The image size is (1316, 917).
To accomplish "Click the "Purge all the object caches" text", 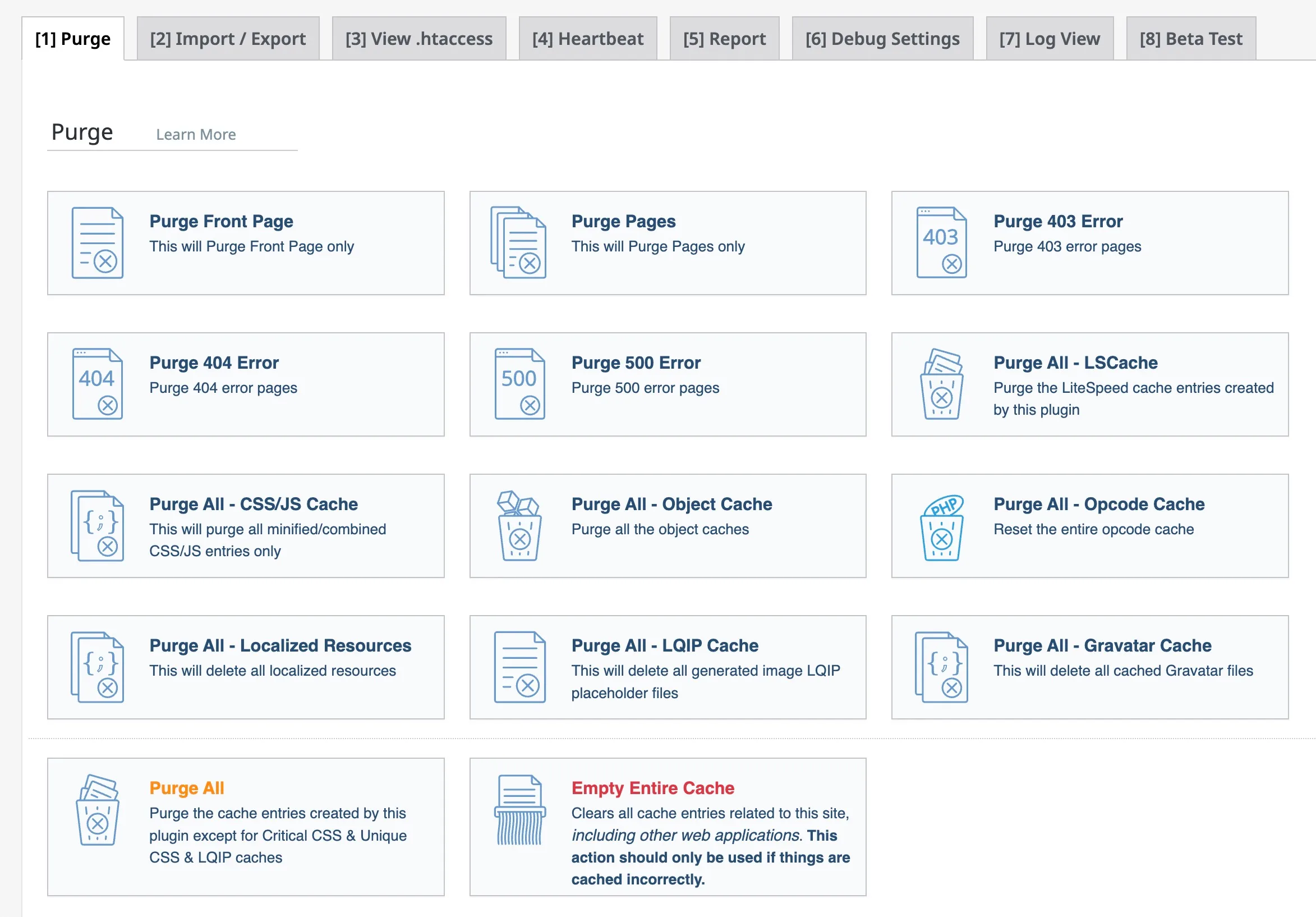I will (x=660, y=529).
